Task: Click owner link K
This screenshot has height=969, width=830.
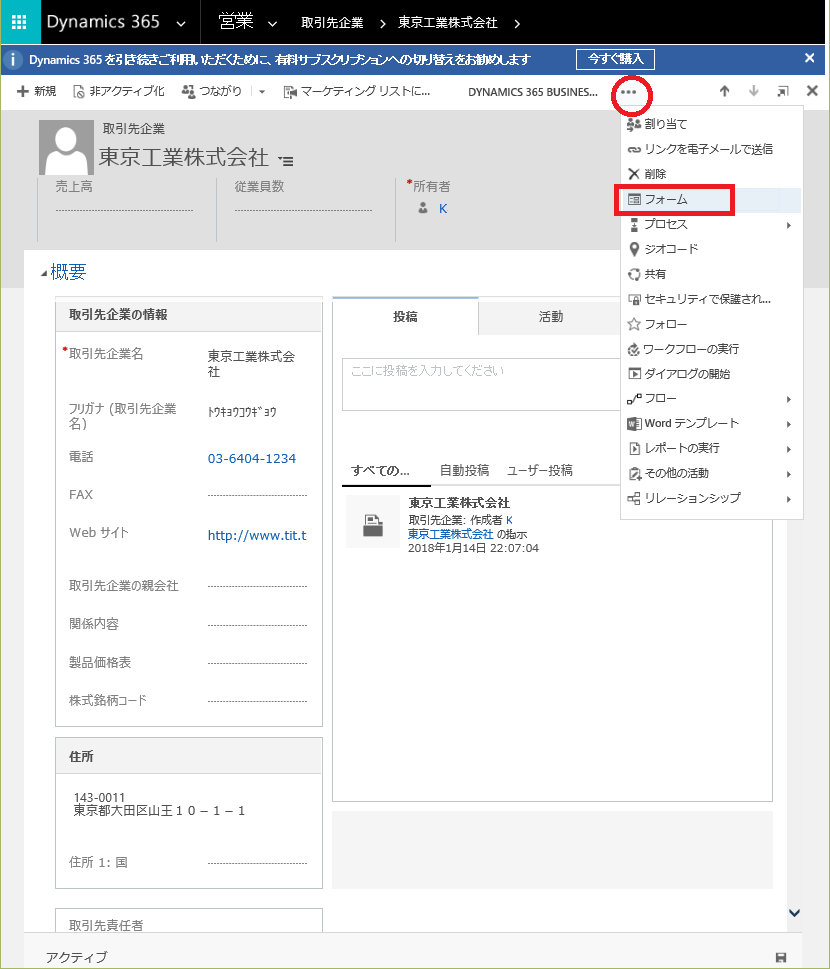Action: click(x=443, y=209)
